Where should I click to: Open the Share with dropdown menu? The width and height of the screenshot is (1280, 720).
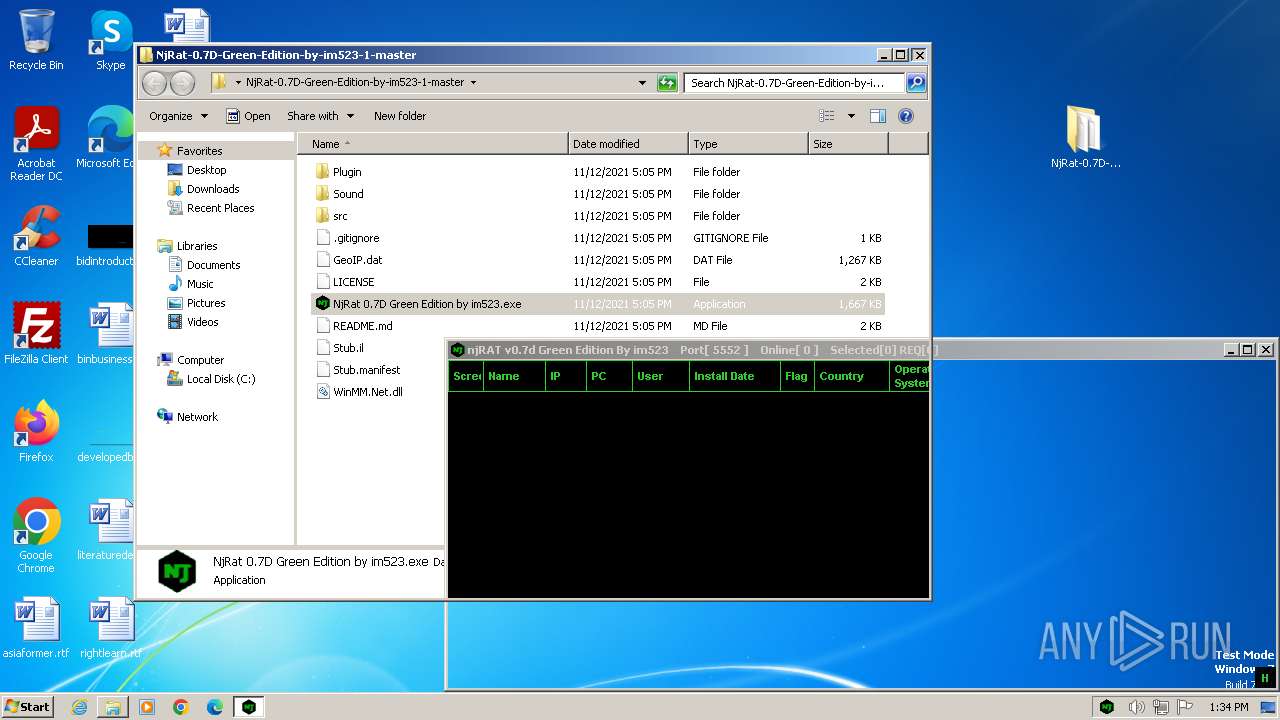(x=320, y=116)
